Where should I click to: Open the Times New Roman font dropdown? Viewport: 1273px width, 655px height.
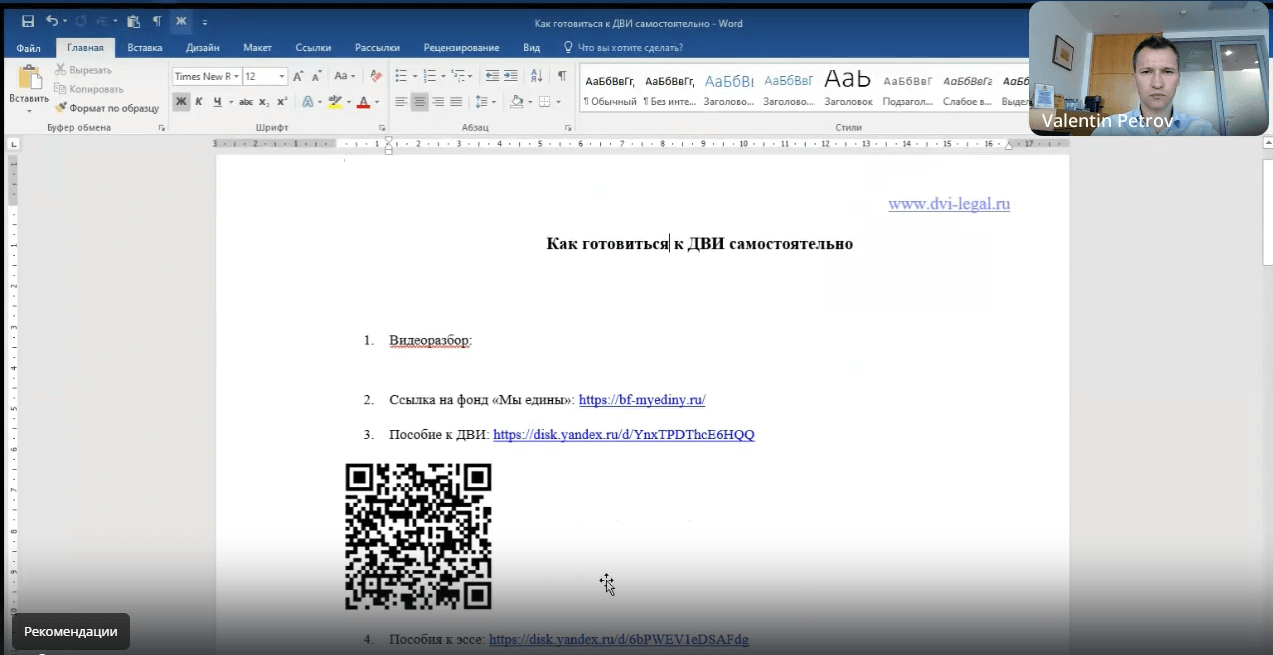[x=236, y=77]
